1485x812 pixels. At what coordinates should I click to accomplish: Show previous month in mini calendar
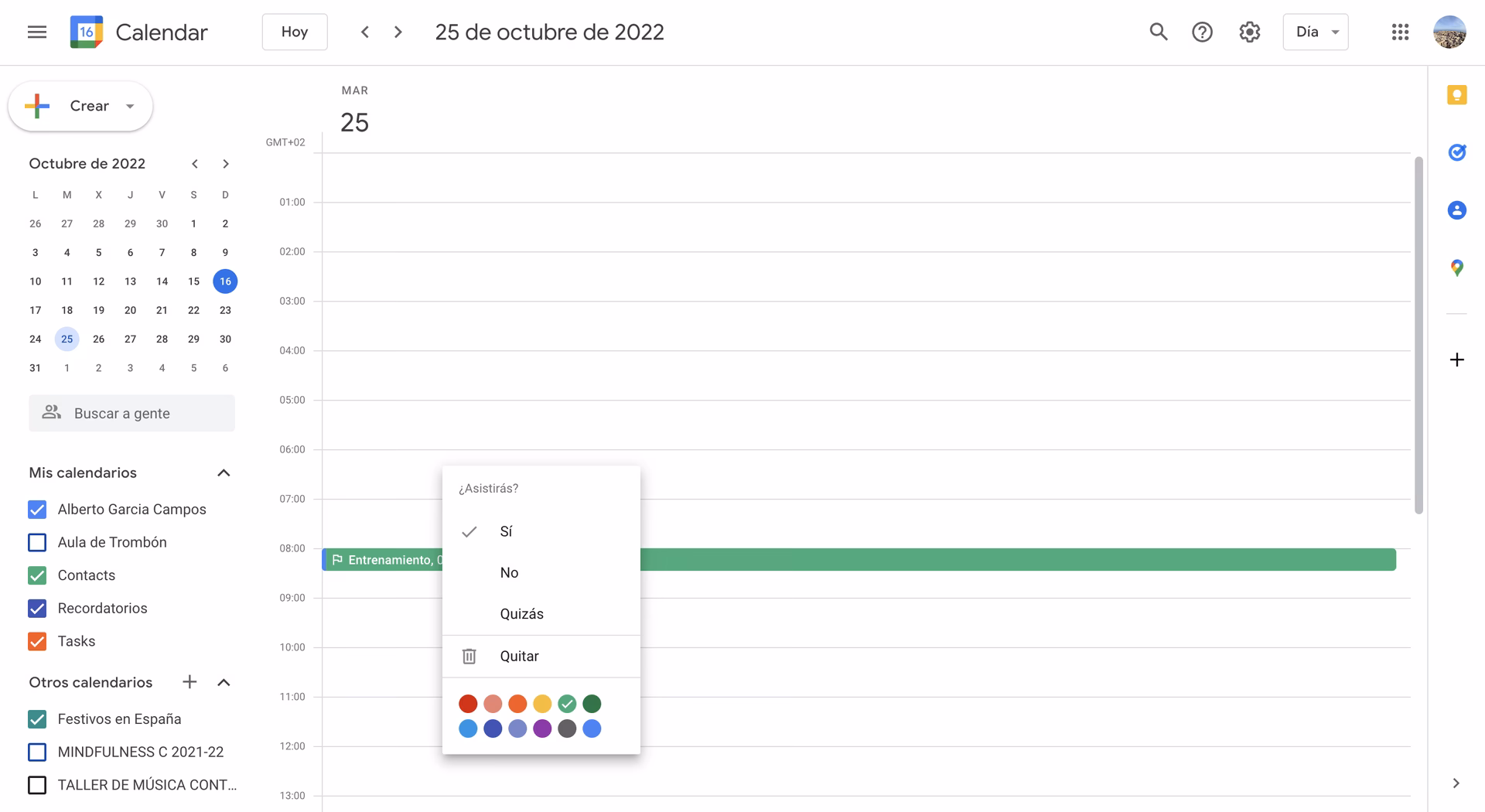195,164
